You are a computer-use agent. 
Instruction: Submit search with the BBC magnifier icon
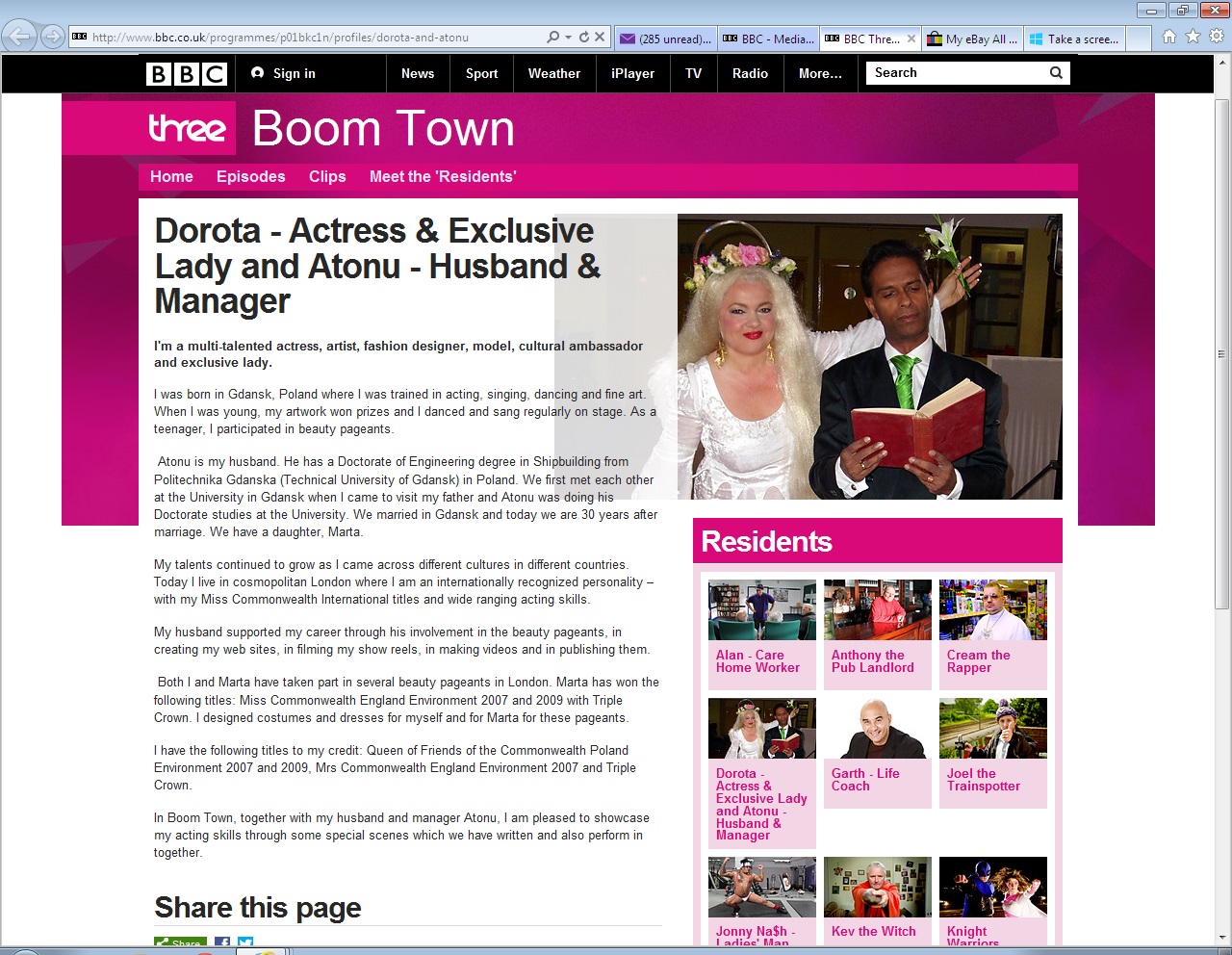[1056, 73]
